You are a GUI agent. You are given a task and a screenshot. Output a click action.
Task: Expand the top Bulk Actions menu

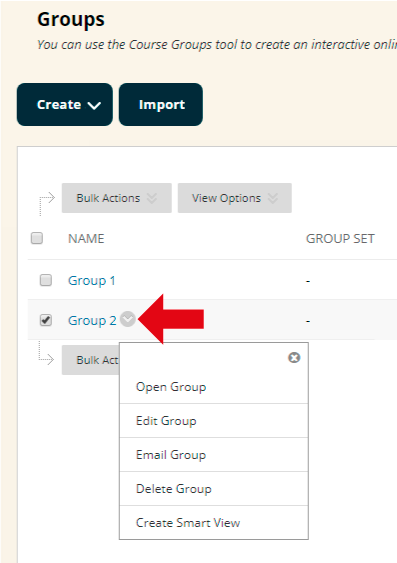tap(117, 198)
